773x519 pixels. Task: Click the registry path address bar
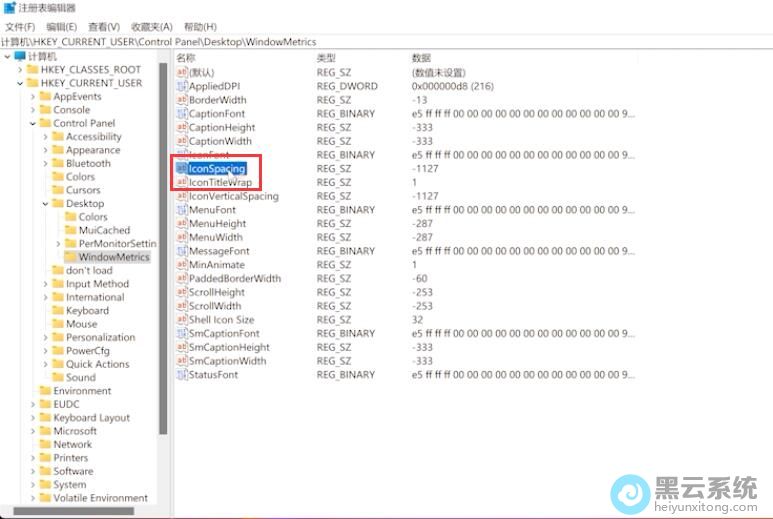pos(386,42)
